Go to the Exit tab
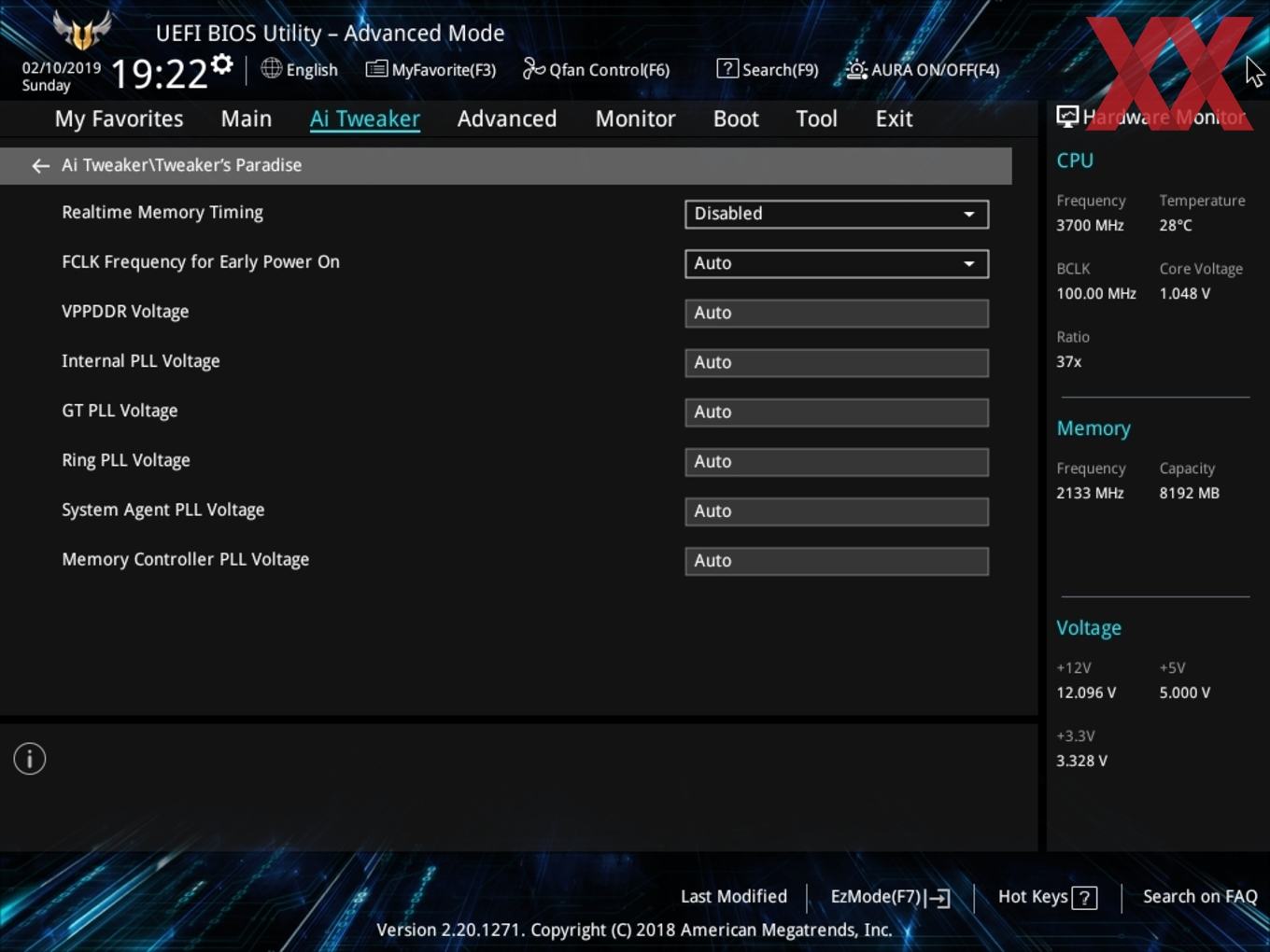1270x952 pixels. [894, 119]
